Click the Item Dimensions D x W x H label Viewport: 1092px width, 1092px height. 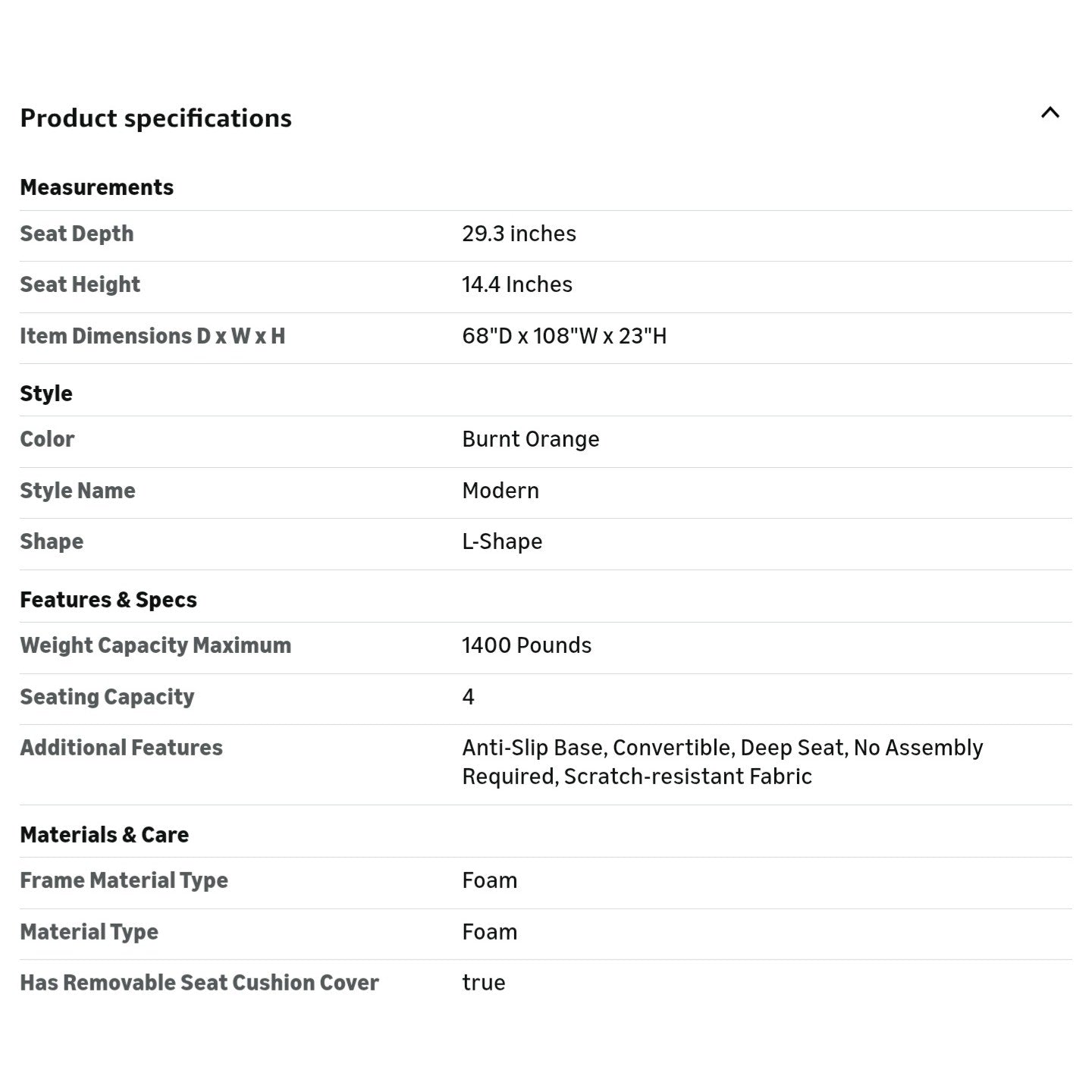(152, 336)
